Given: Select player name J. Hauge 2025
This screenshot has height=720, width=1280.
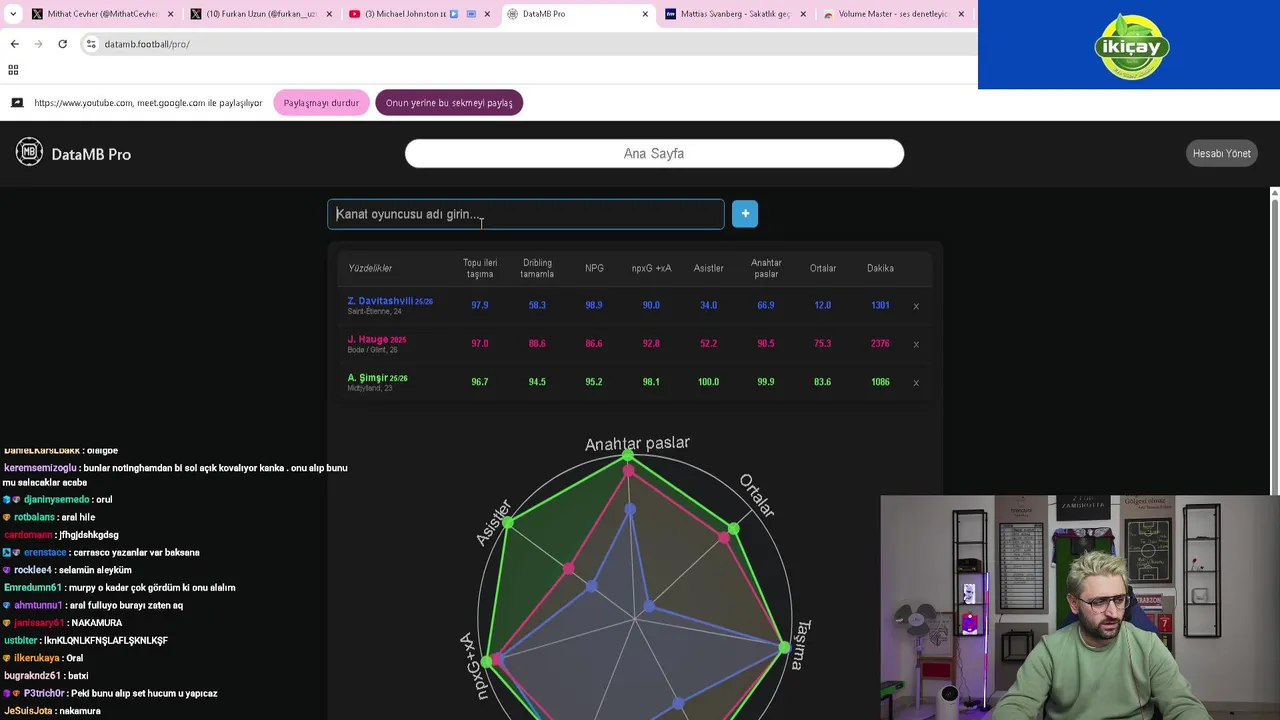Looking at the screenshot, I should 377,340.
